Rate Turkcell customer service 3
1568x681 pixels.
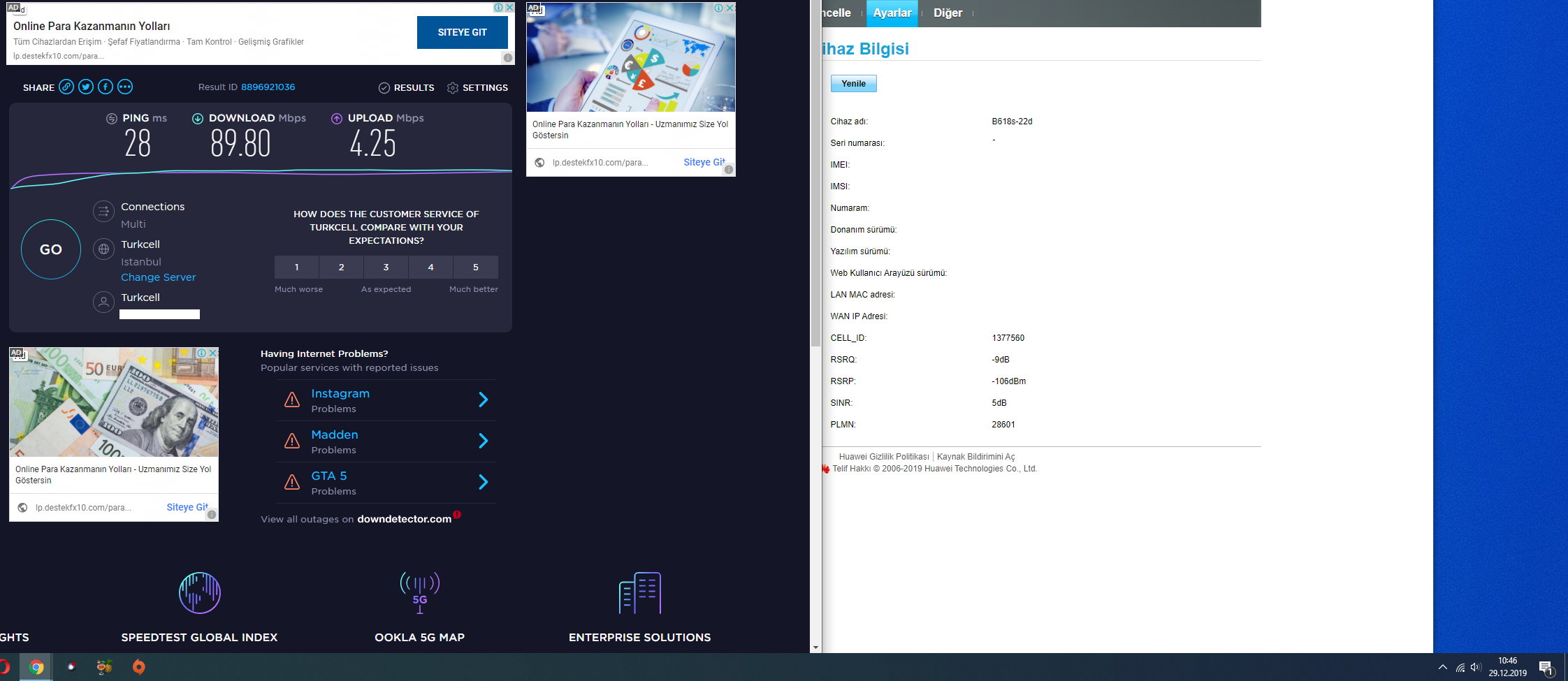(x=386, y=267)
